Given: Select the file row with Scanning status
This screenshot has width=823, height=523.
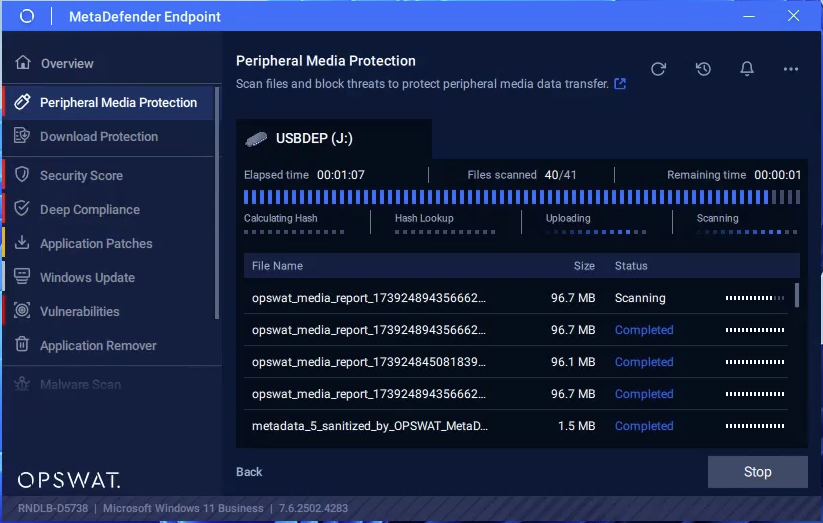Looking at the screenshot, I should [x=516, y=298].
